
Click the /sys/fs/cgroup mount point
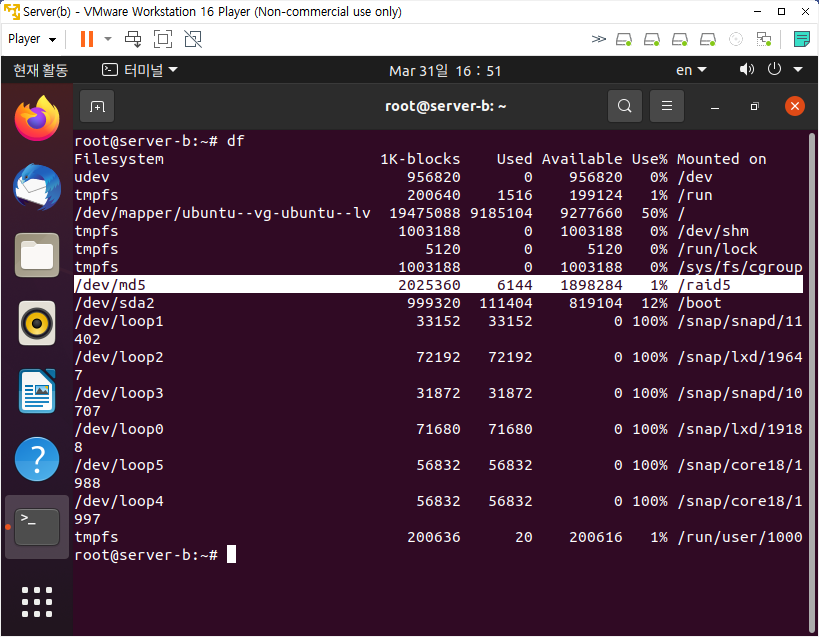(740, 267)
